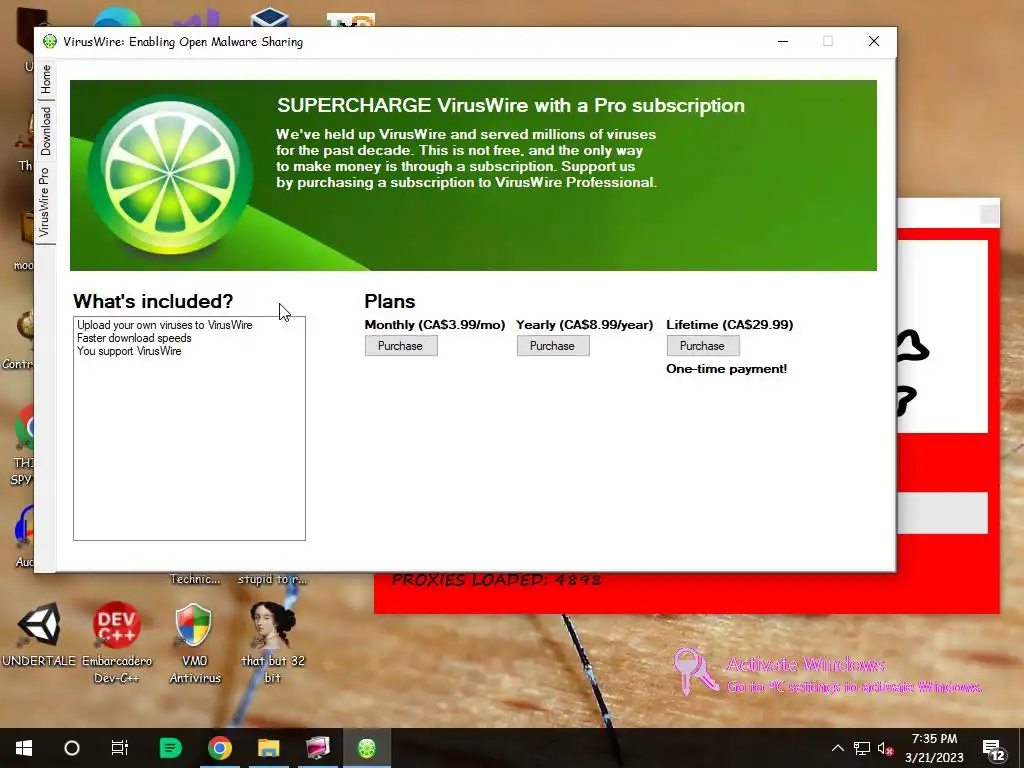Click 'PROXIES LOADED: 4898' in red window
The height and width of the screenshot is (768, 1024).
pyautogui.click(x=496, y=581)
